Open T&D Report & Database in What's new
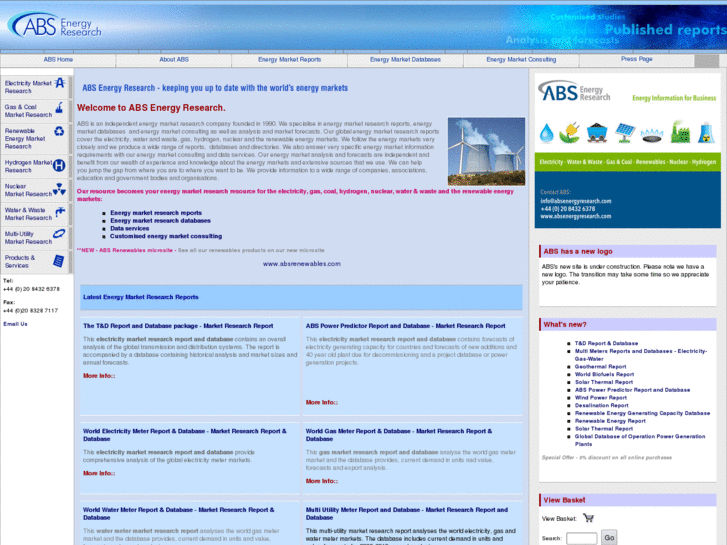727x545 pixels. (x=606, y=343)
